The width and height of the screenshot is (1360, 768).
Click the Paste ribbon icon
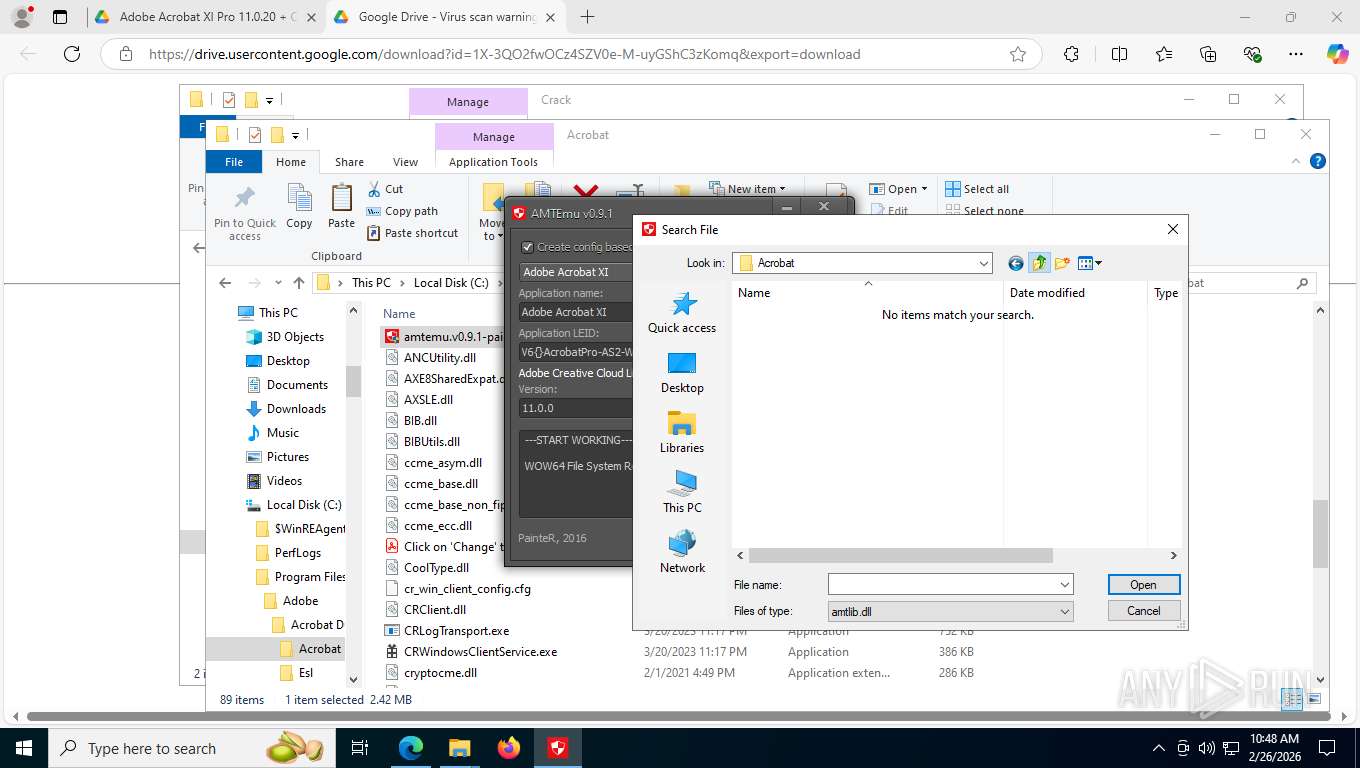point(342,206)
